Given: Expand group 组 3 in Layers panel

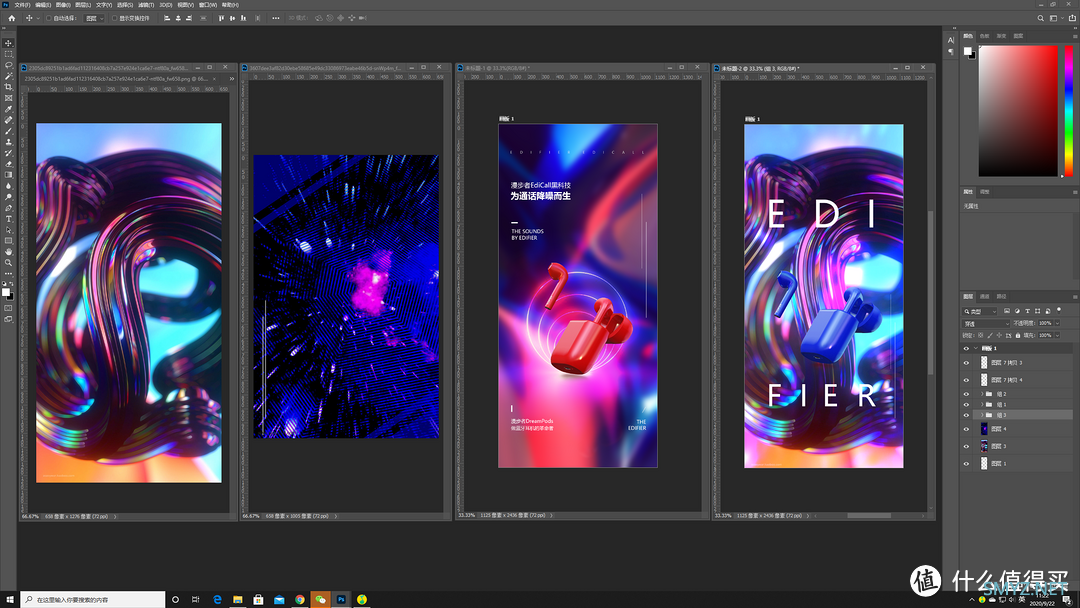Looking at the screenshot, I should click(982, 415).
